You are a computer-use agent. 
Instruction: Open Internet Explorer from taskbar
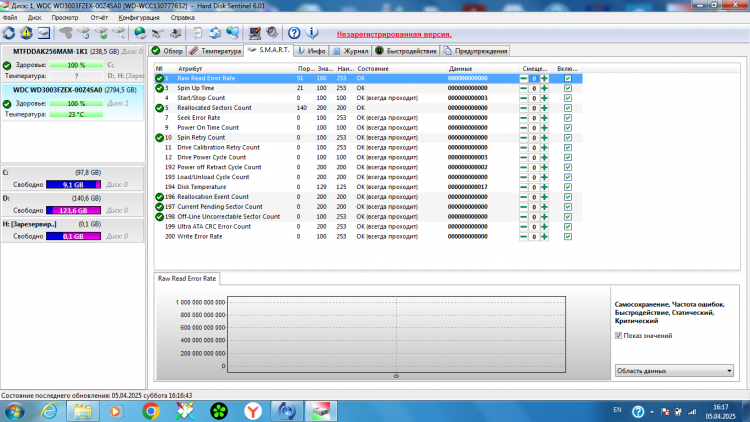49,411
